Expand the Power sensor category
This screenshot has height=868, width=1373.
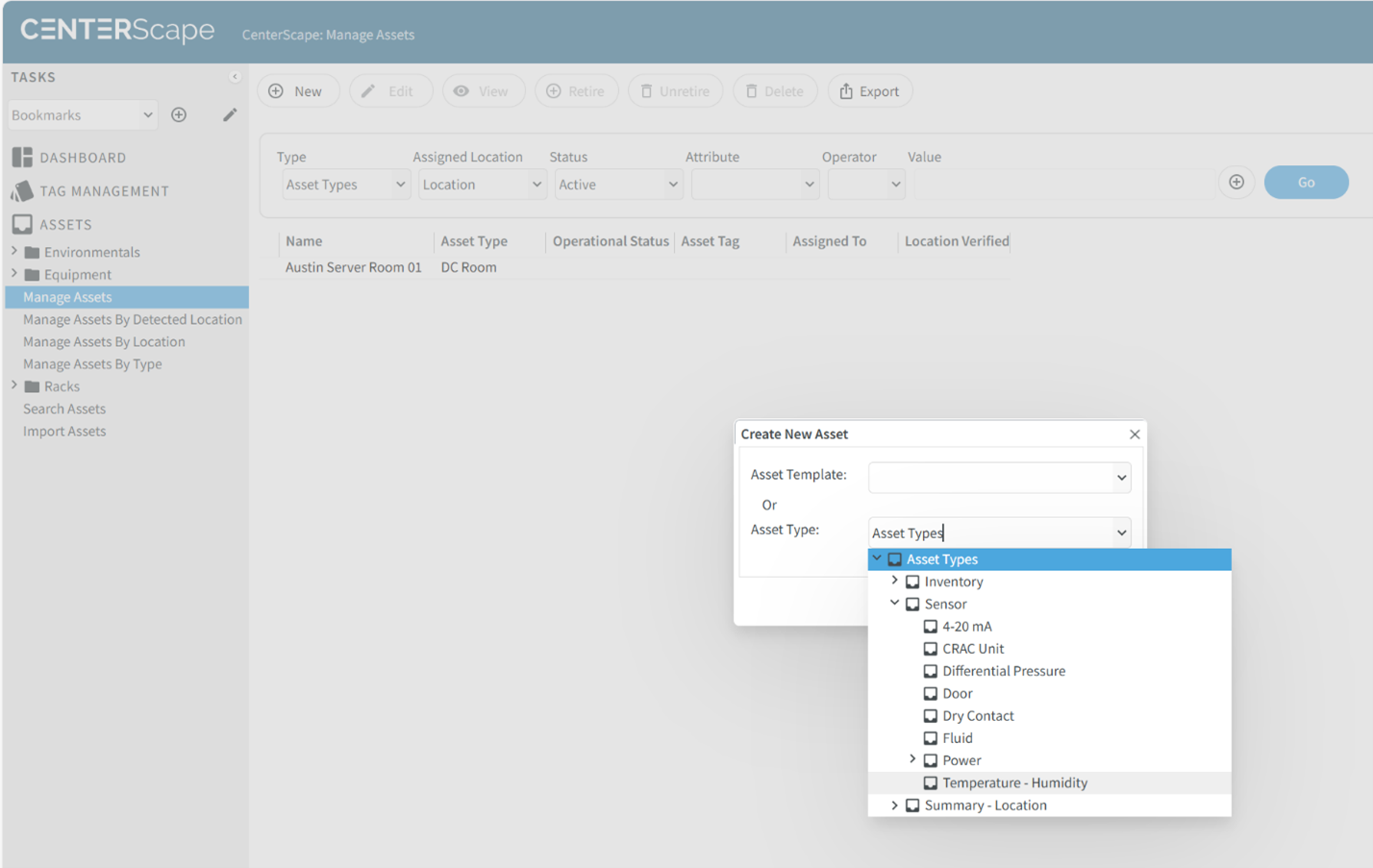pyautogui.click(x=912, y=759)
